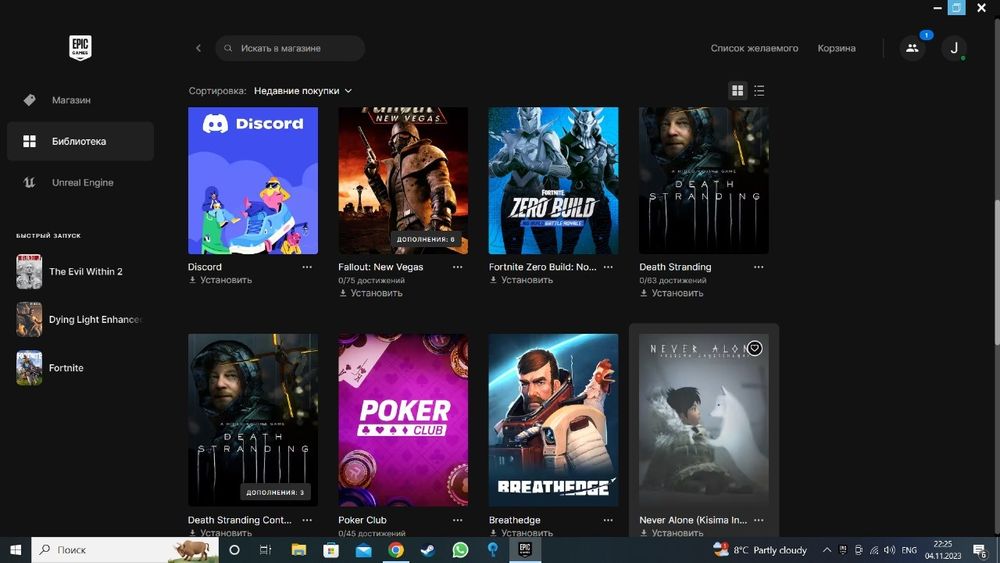
Task: Click Установить under Death Stranding
Action: click(x=672, y=293)
